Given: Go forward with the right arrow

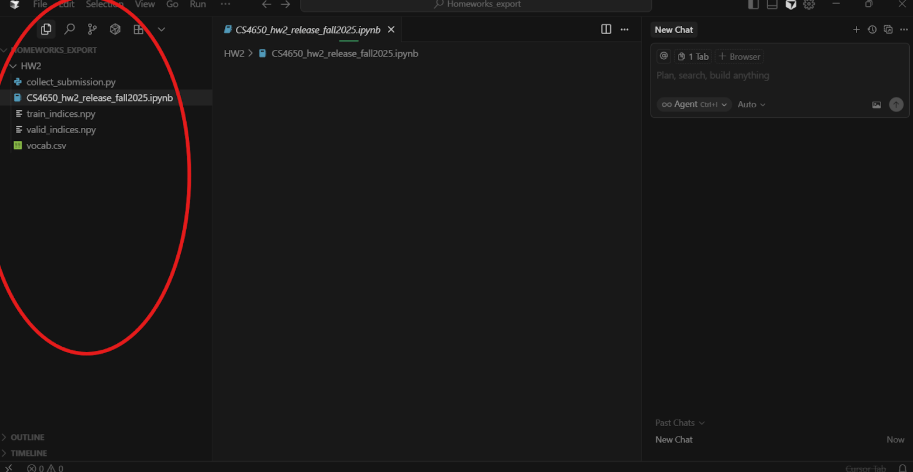Looking at the screenshot, I should 285,4.
